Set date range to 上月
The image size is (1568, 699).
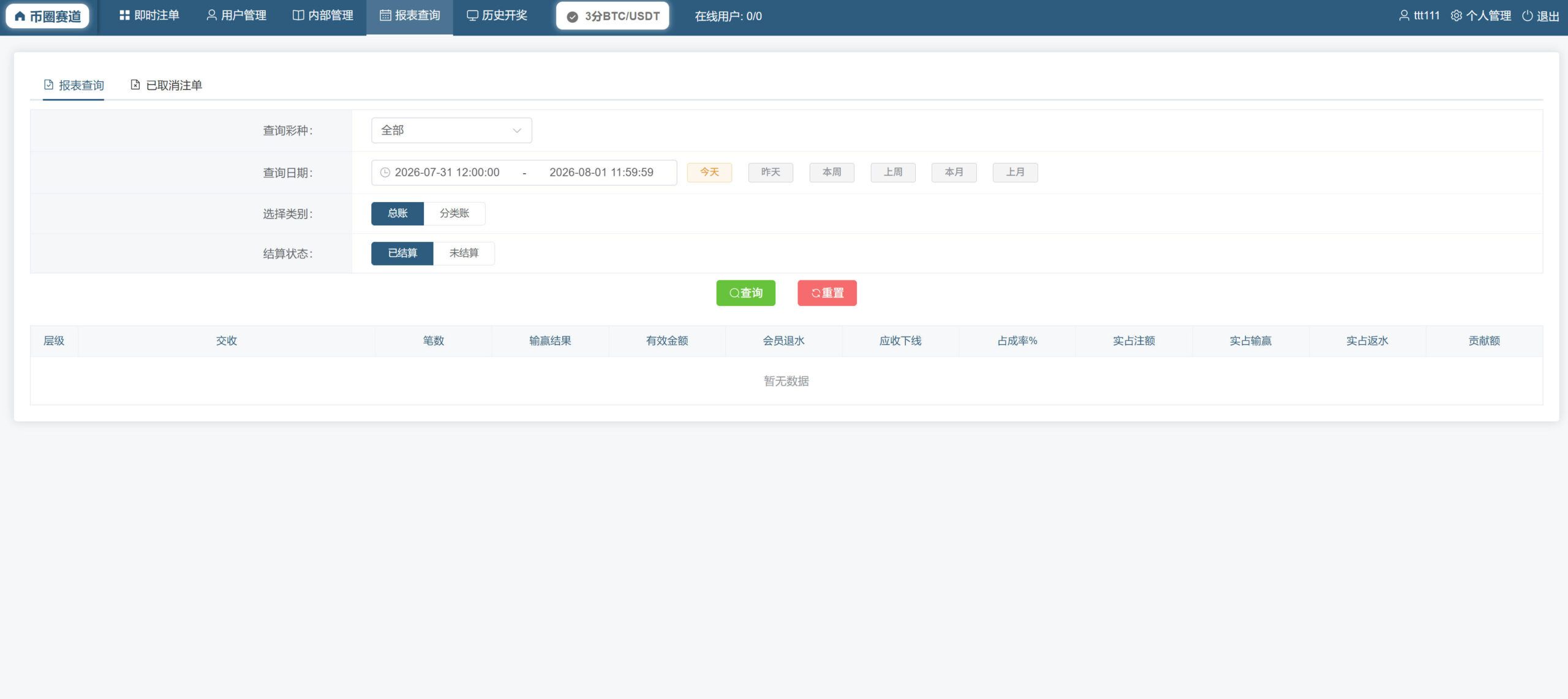click(1015, 173)
